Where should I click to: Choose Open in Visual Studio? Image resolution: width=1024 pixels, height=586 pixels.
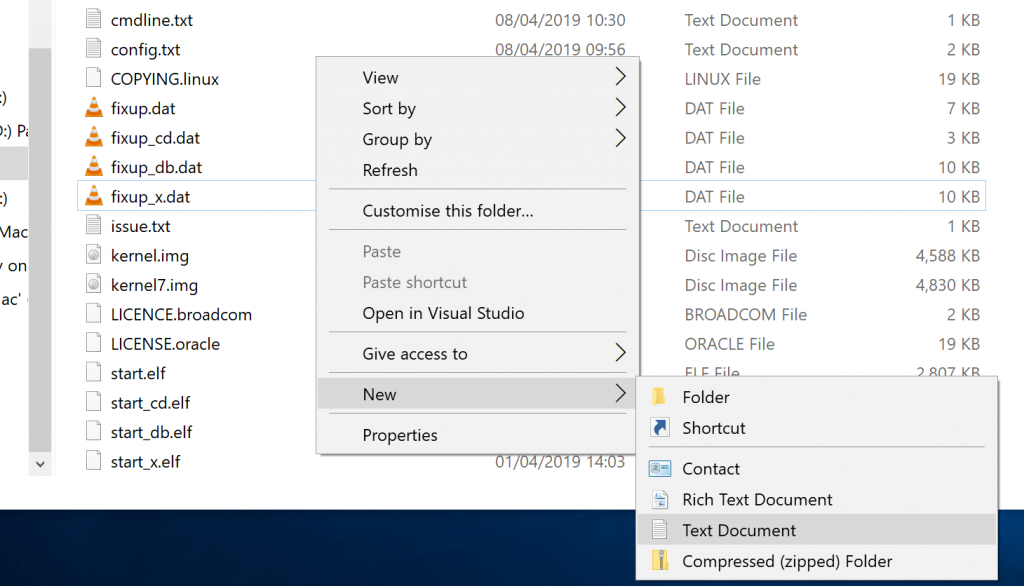pyautogui.click(x=443, y=313)
